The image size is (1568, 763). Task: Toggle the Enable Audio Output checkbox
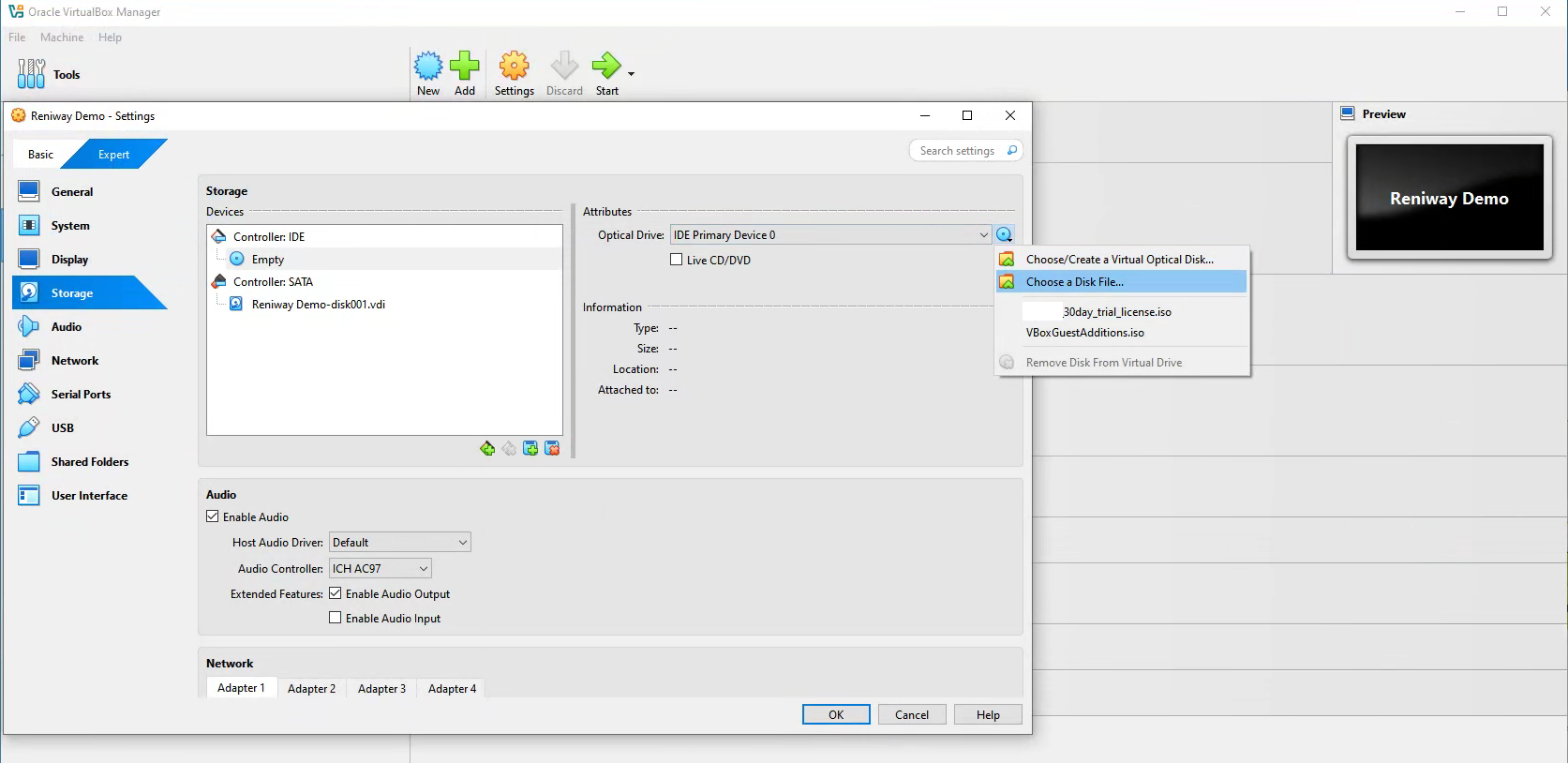(x=335, y=593)
